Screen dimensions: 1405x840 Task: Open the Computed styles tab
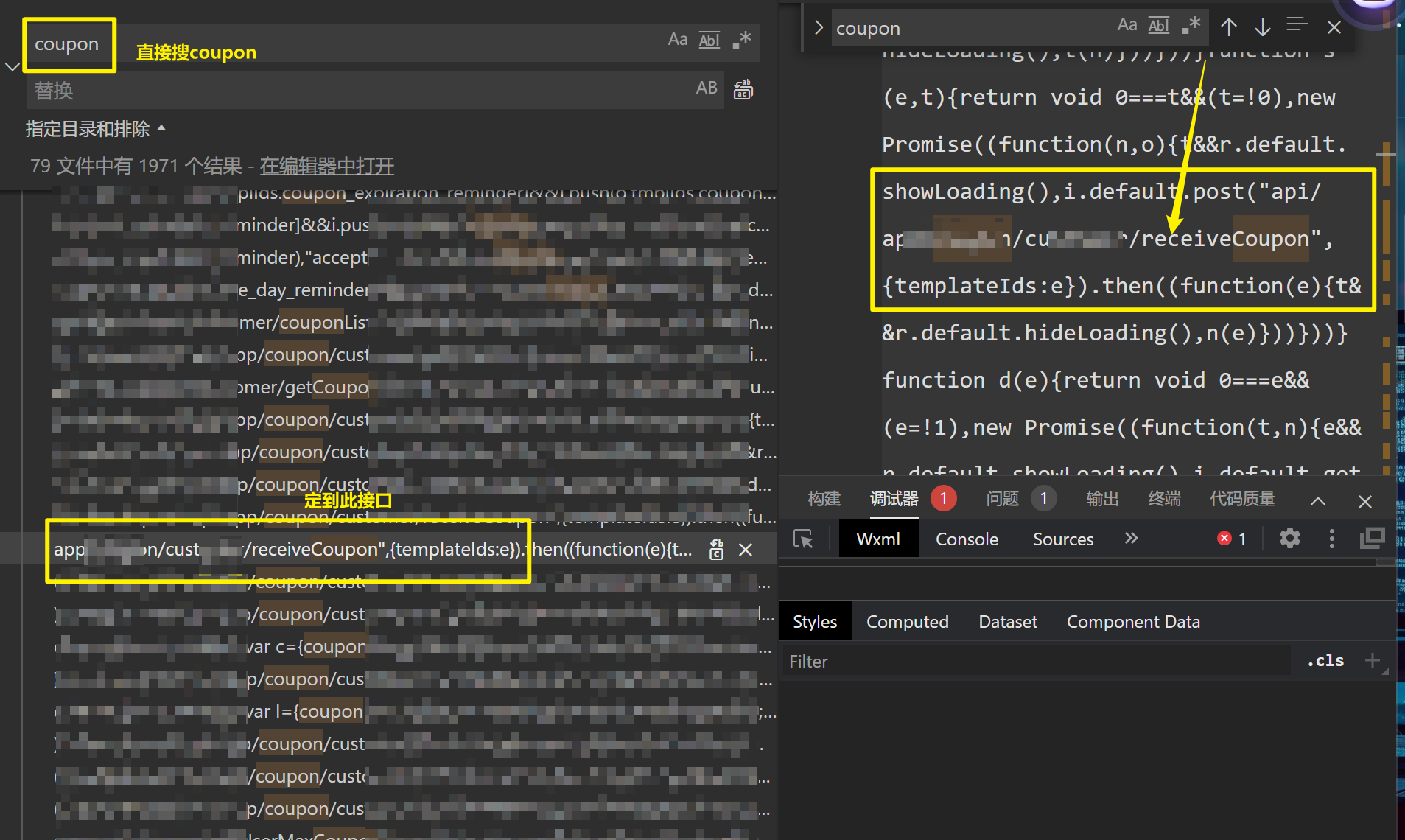tap(907, 622)
